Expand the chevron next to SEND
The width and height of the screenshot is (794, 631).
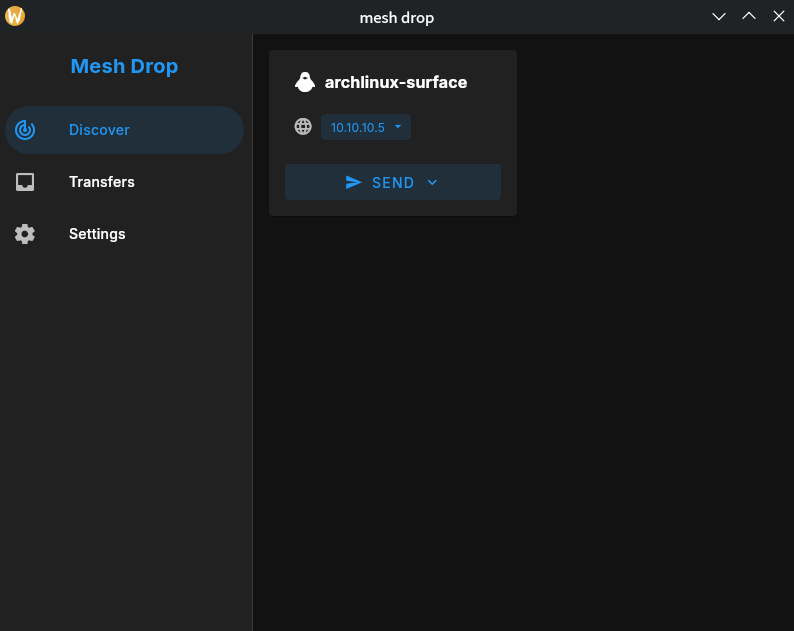(432, 182)
